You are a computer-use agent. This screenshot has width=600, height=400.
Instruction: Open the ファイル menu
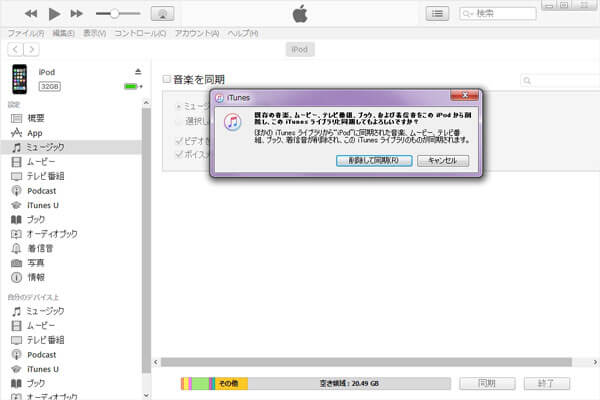[x=26, y=34]
